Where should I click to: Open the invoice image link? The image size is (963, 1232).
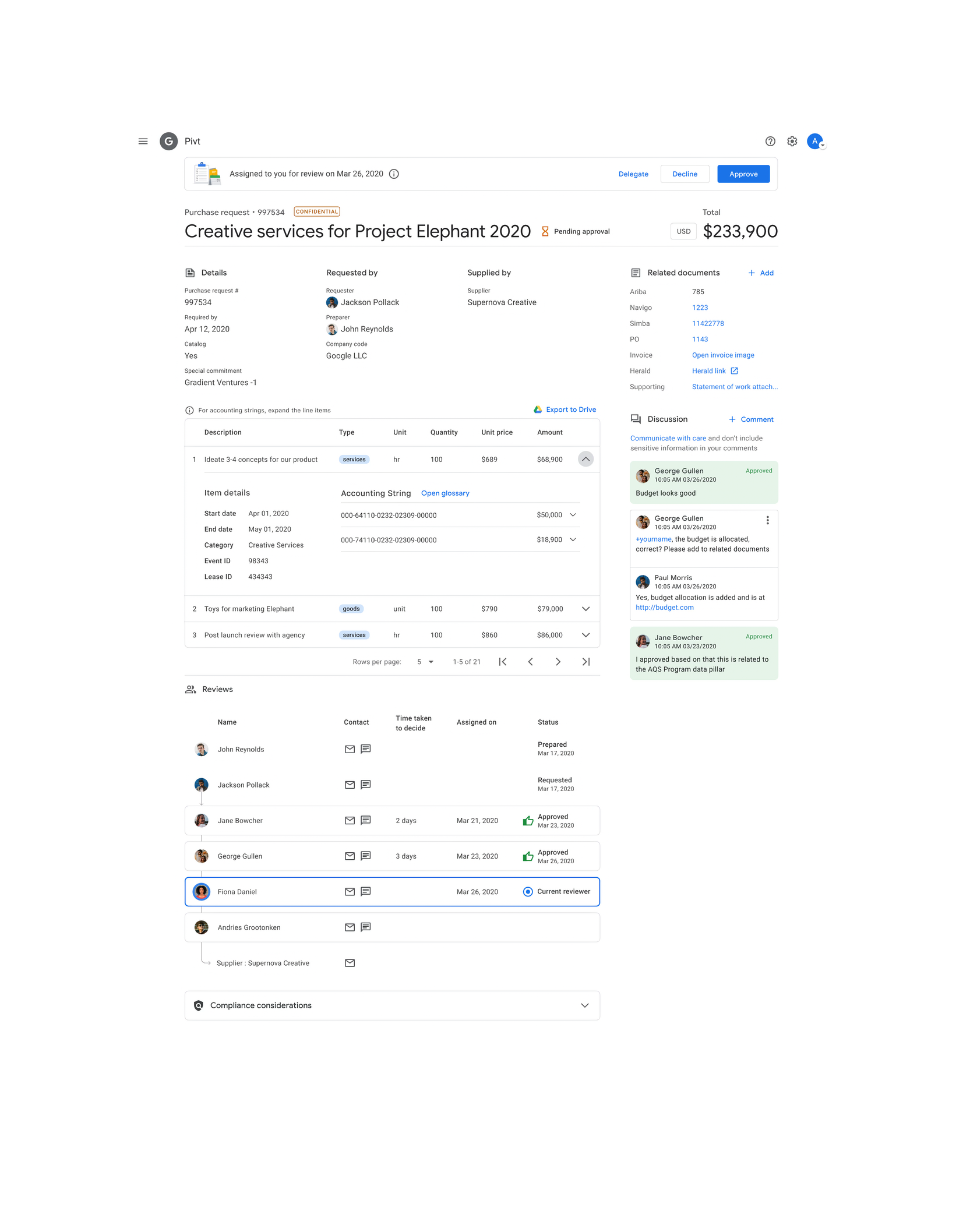722,355
